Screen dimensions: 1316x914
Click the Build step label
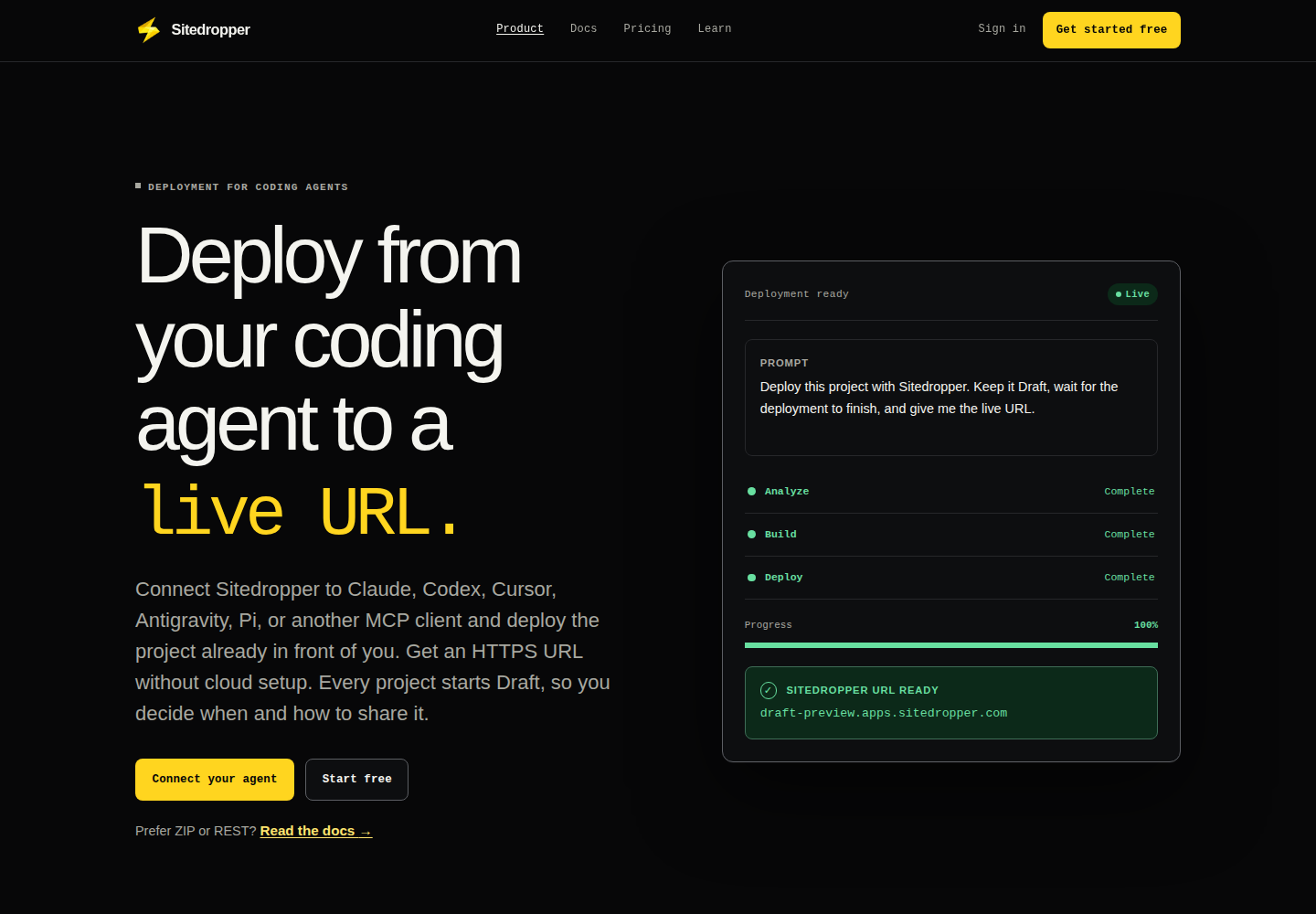click(780, 535)
